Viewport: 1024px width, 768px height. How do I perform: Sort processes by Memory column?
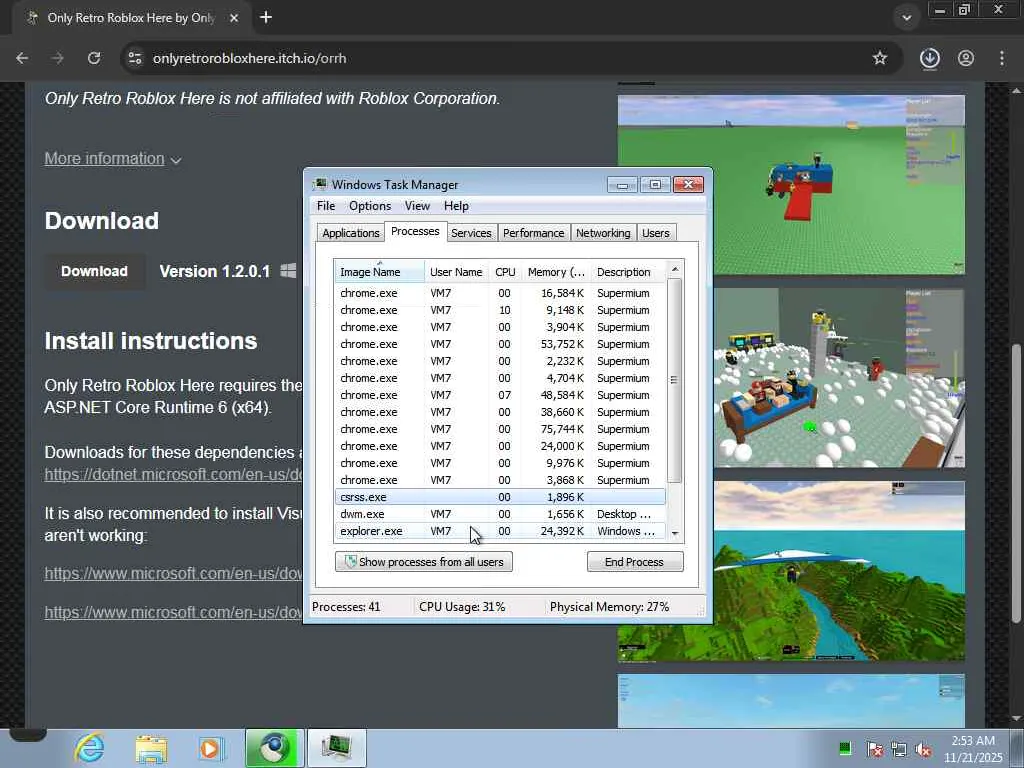coord(556,272)
